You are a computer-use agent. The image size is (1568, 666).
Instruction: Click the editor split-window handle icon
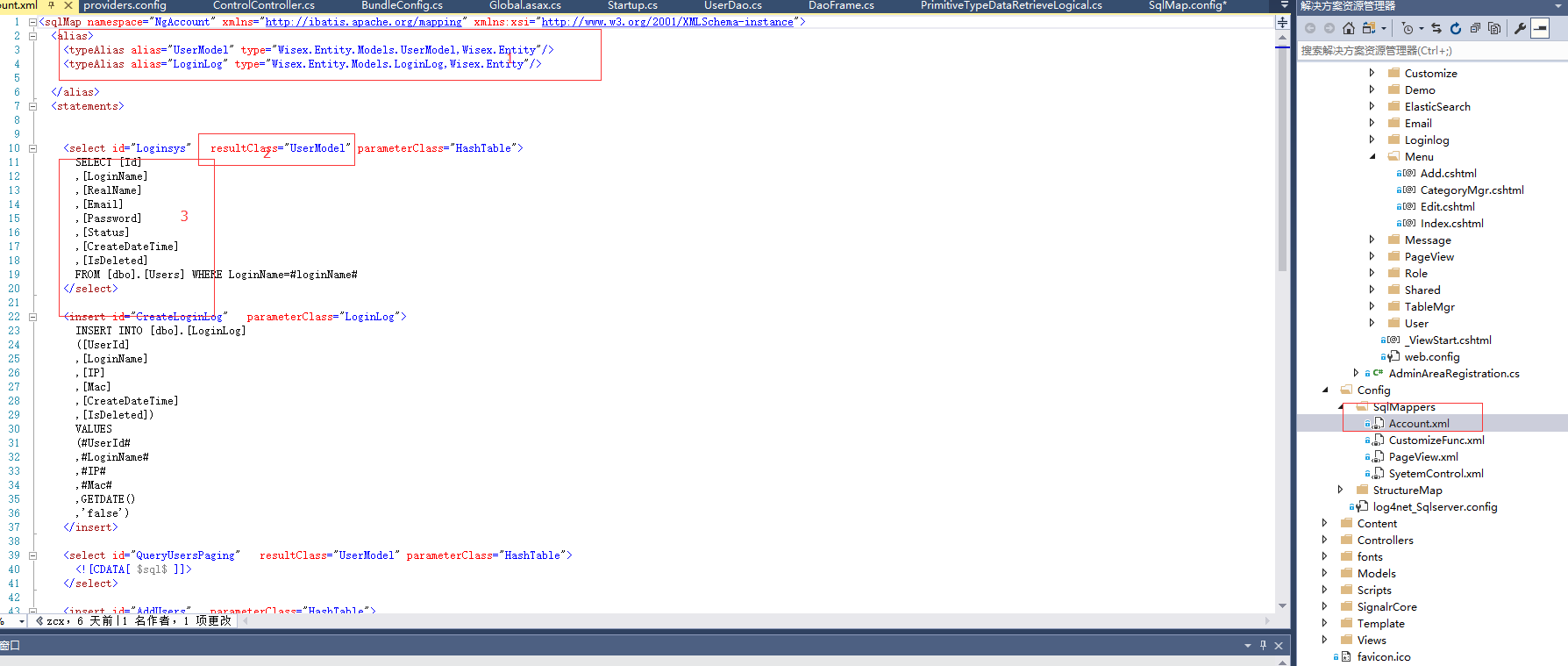(1282, 22)
